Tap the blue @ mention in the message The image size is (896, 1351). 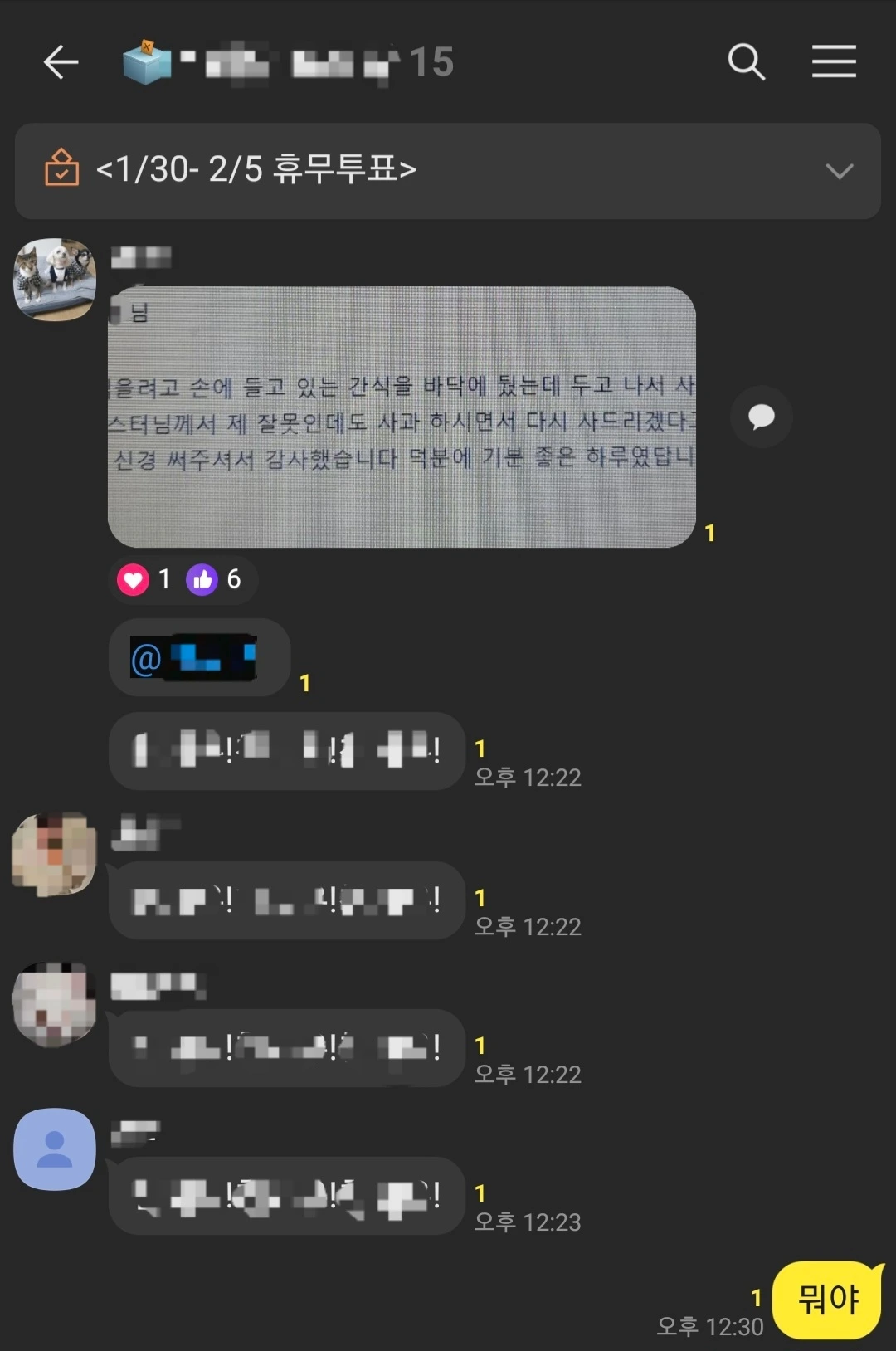[193, 658]
